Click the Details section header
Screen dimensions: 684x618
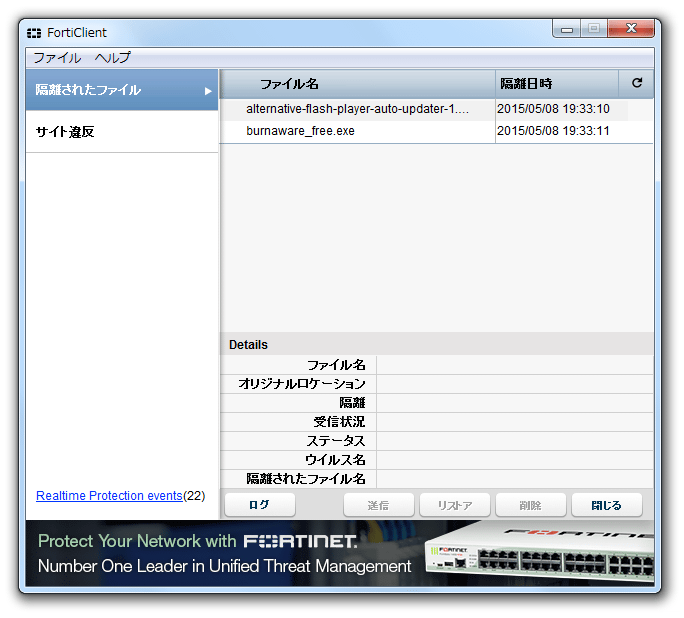pyautogui.click(x=437, y=345)
